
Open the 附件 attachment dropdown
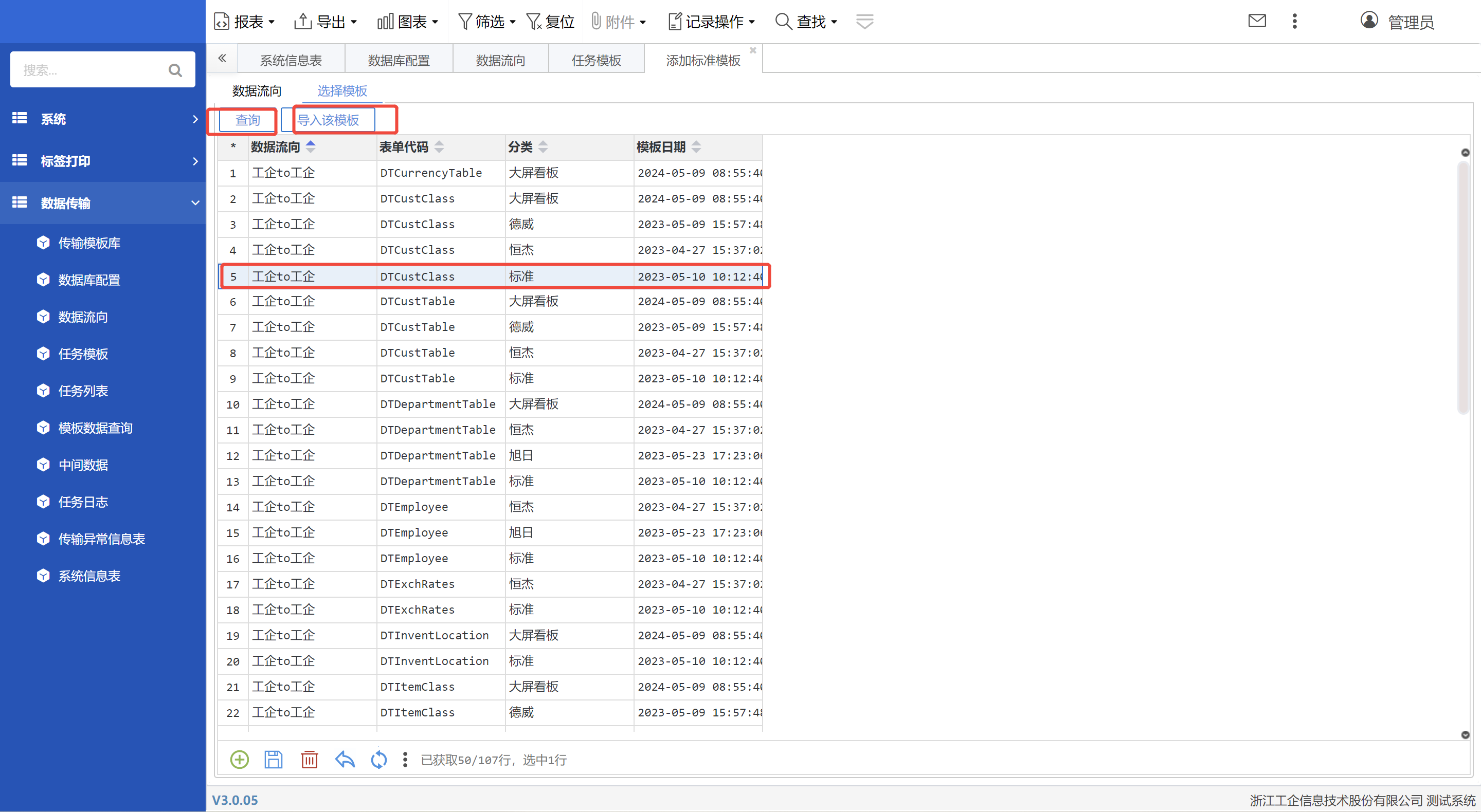619,22
